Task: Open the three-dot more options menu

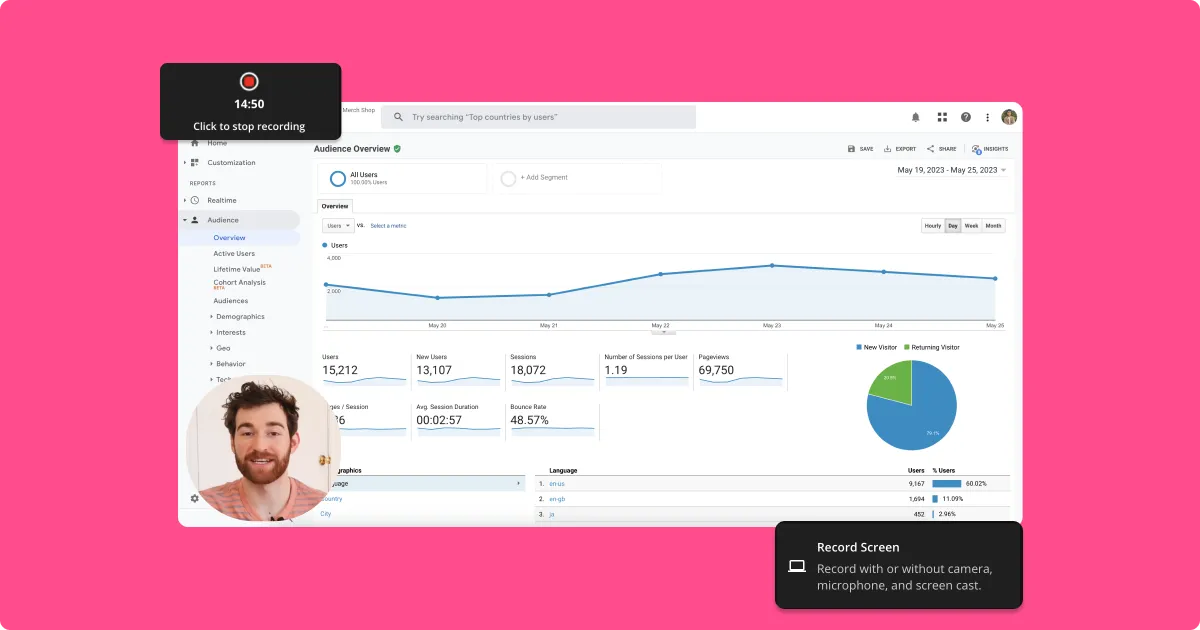Action: point(988,117)
